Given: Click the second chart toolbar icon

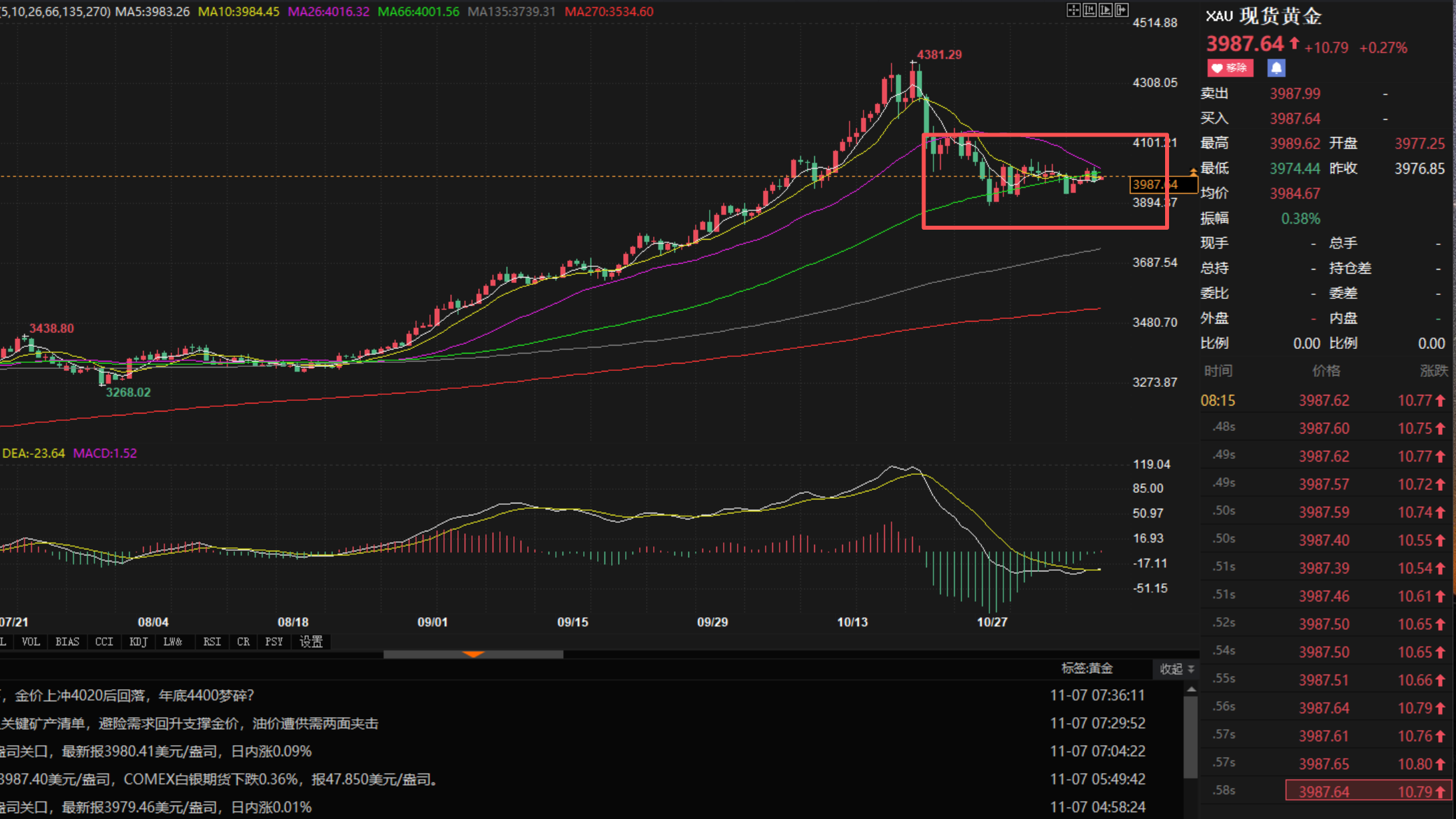Looking at the screenshot, I should click(1090, 10).
